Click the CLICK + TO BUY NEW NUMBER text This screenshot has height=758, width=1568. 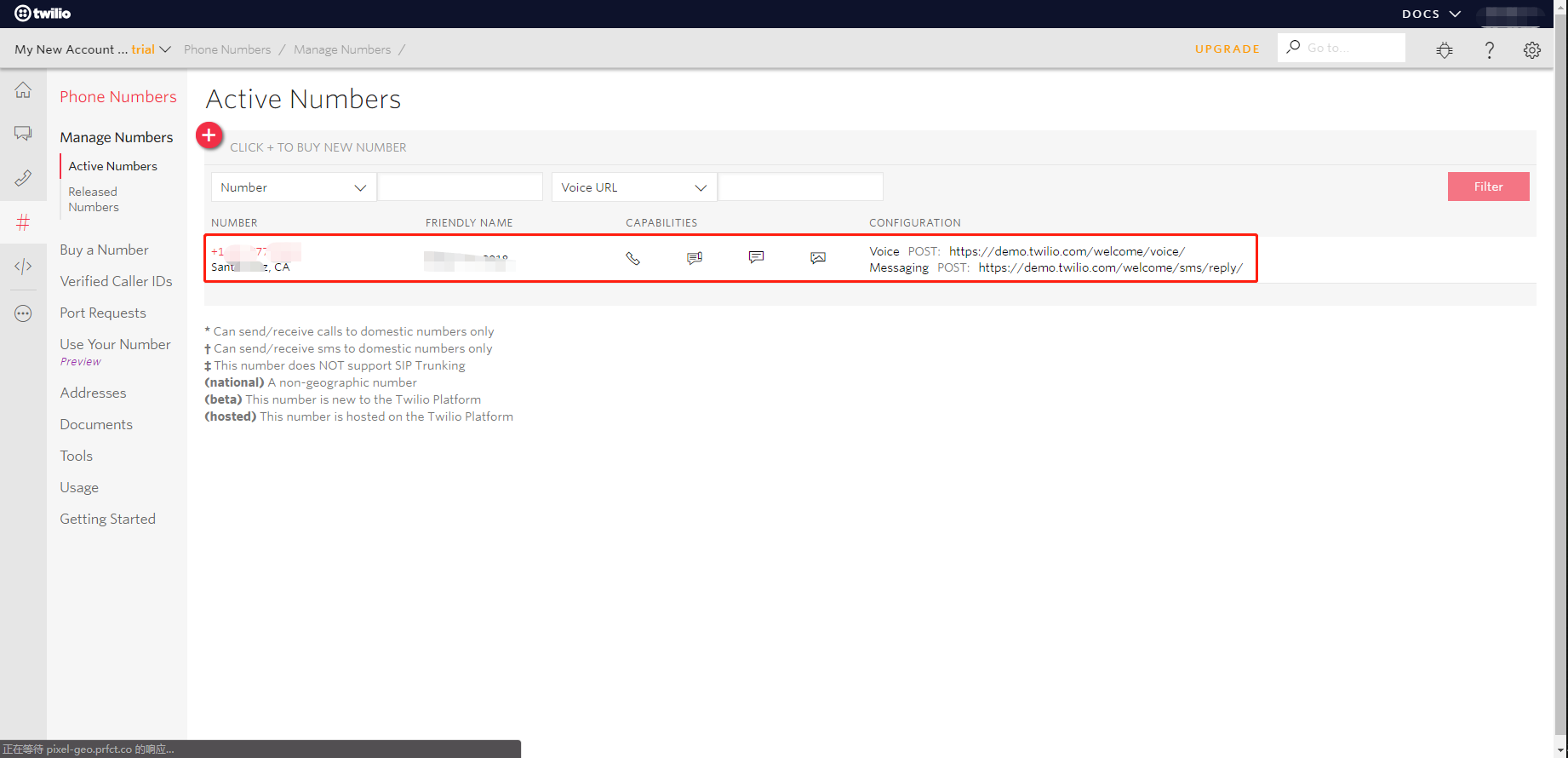[318, 147]
